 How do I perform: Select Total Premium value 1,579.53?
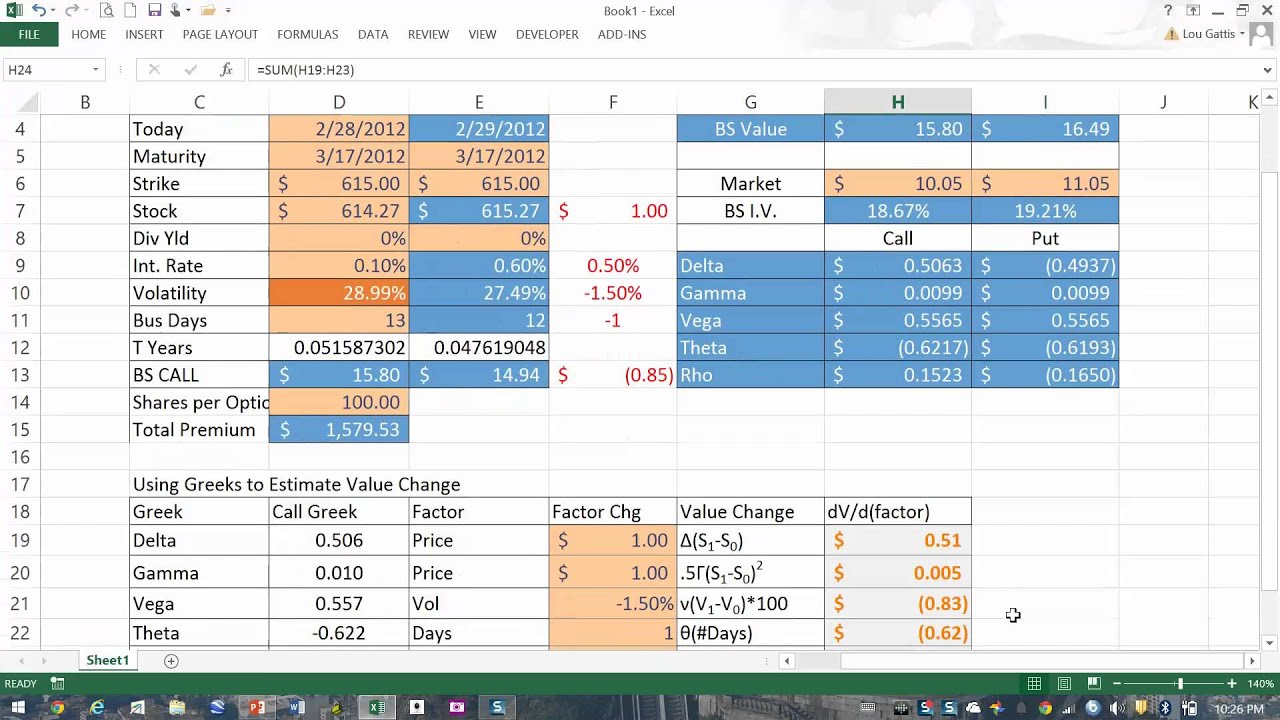pyautogui.click(x=339, y=430)
